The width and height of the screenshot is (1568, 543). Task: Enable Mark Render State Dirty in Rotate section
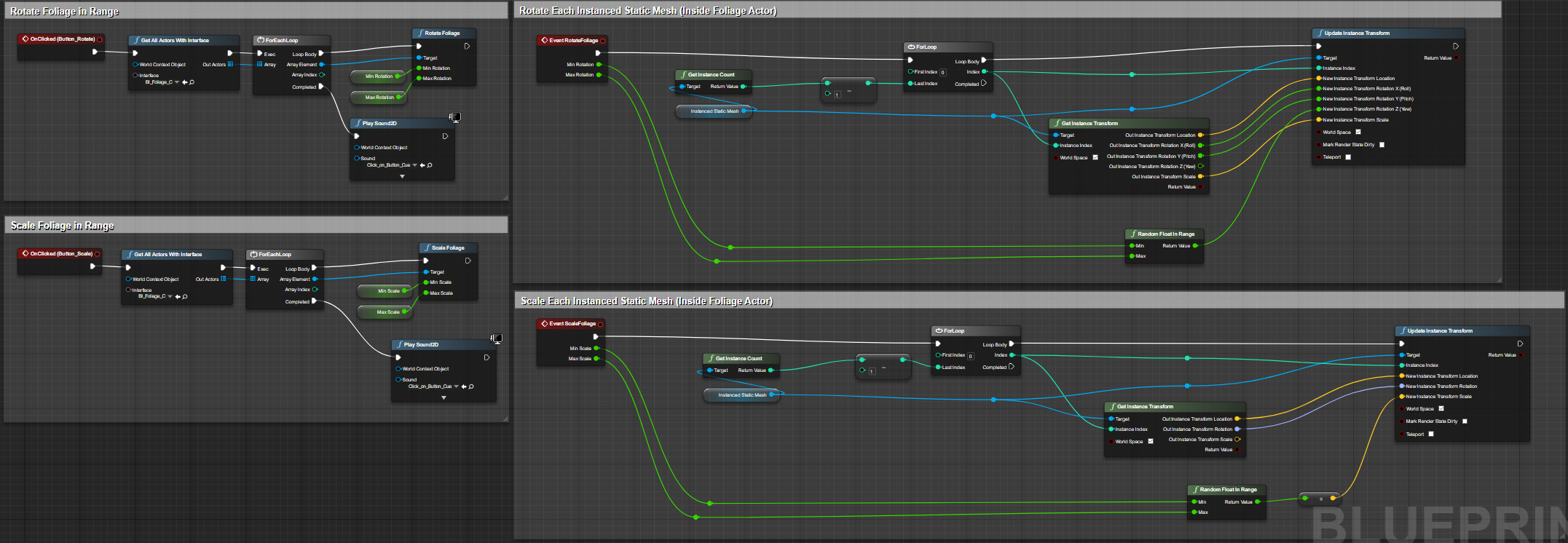pyautogui.click(x=1382, y=144)
